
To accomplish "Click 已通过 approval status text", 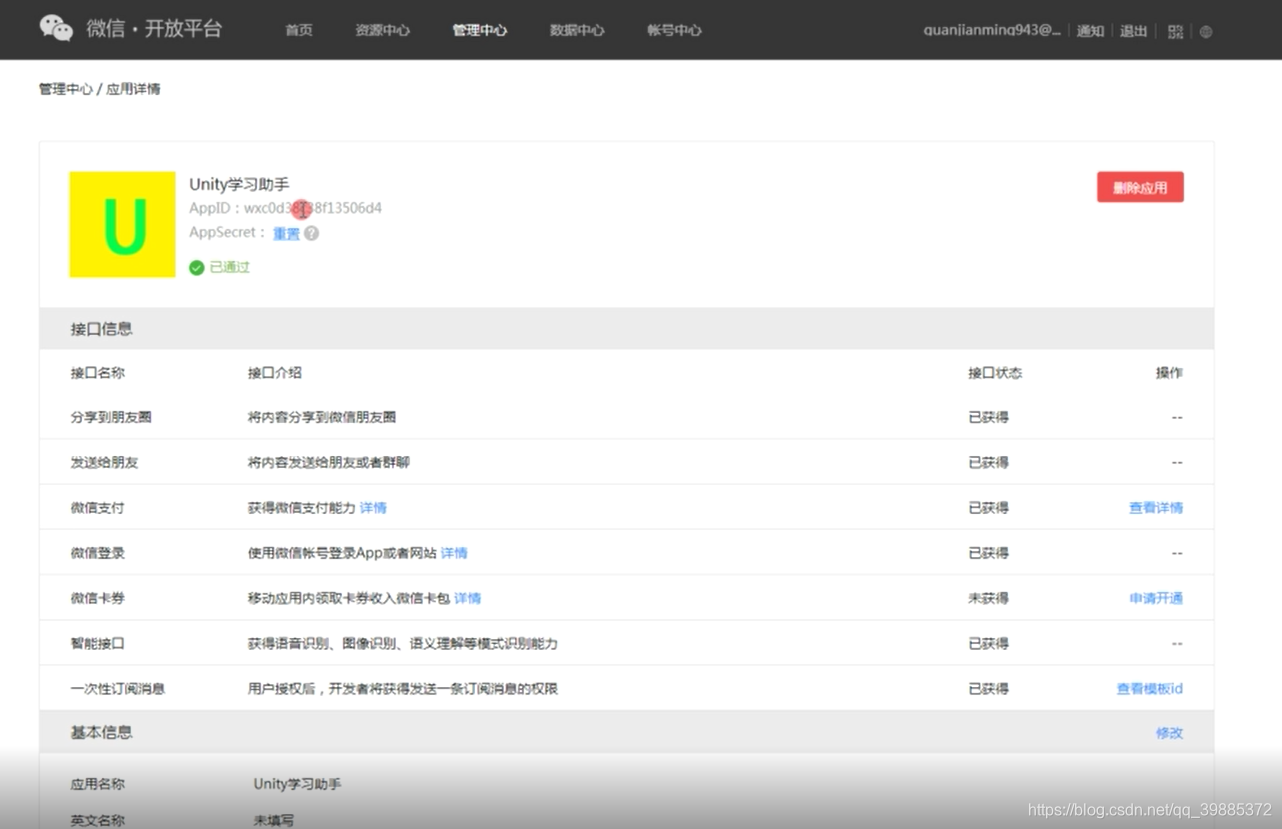I will point(230,267).
